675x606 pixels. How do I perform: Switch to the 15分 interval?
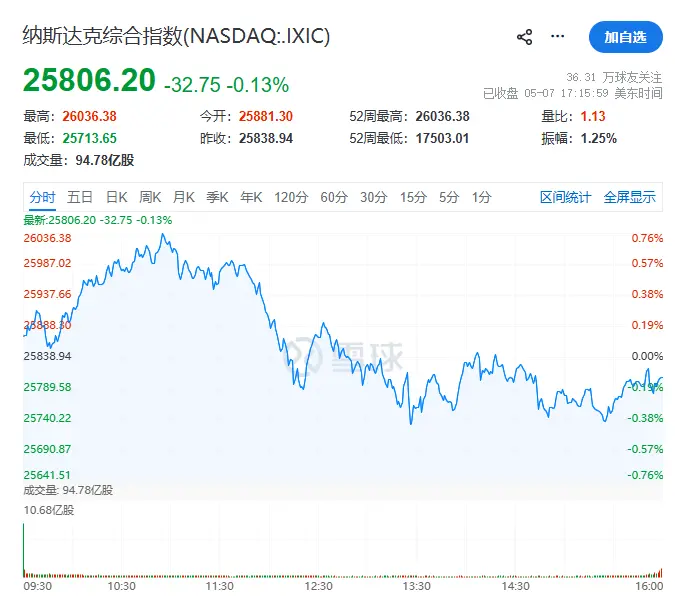[413, 197]
